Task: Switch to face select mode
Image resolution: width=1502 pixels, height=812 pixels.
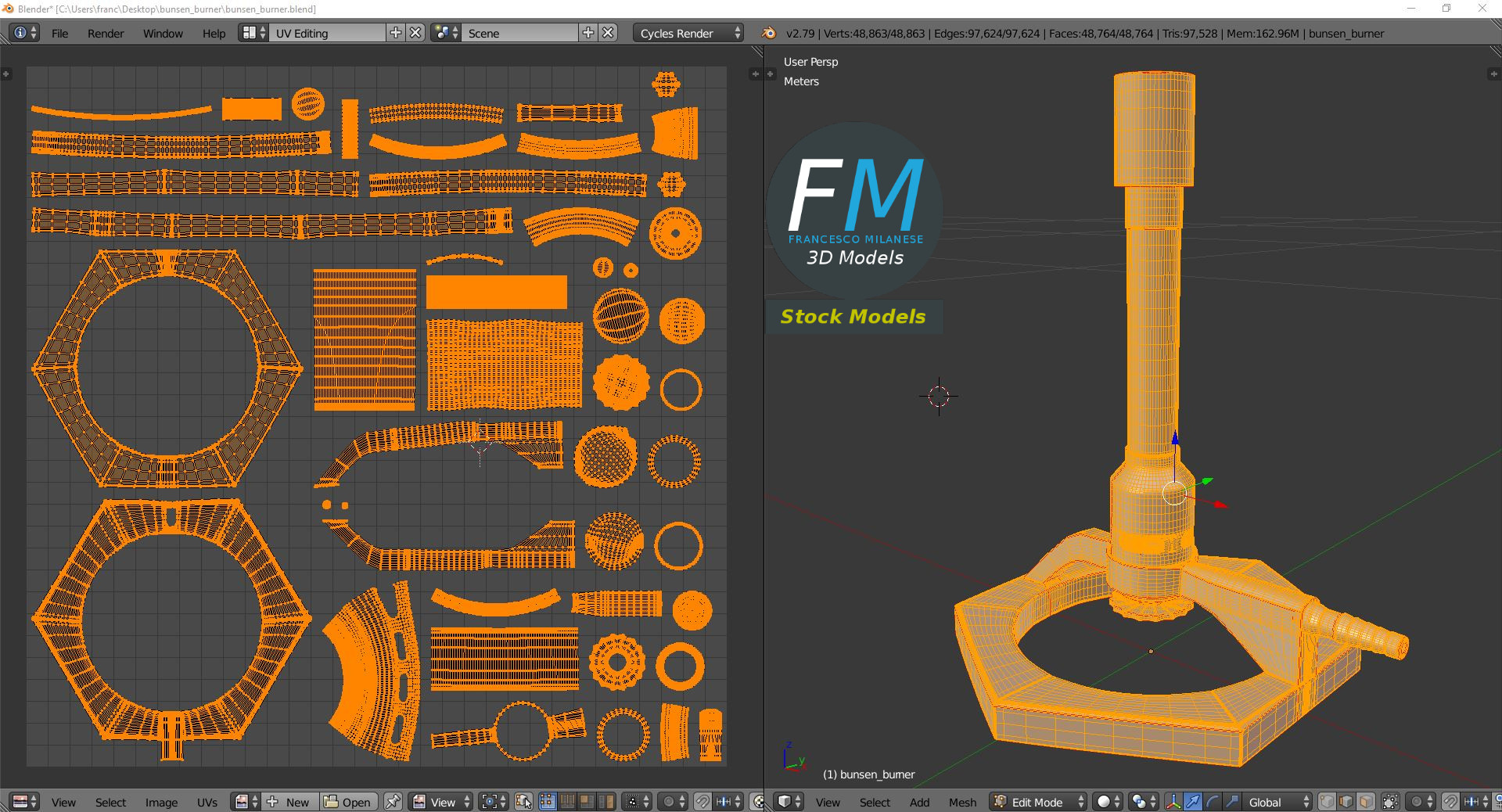Action: 1365,802
